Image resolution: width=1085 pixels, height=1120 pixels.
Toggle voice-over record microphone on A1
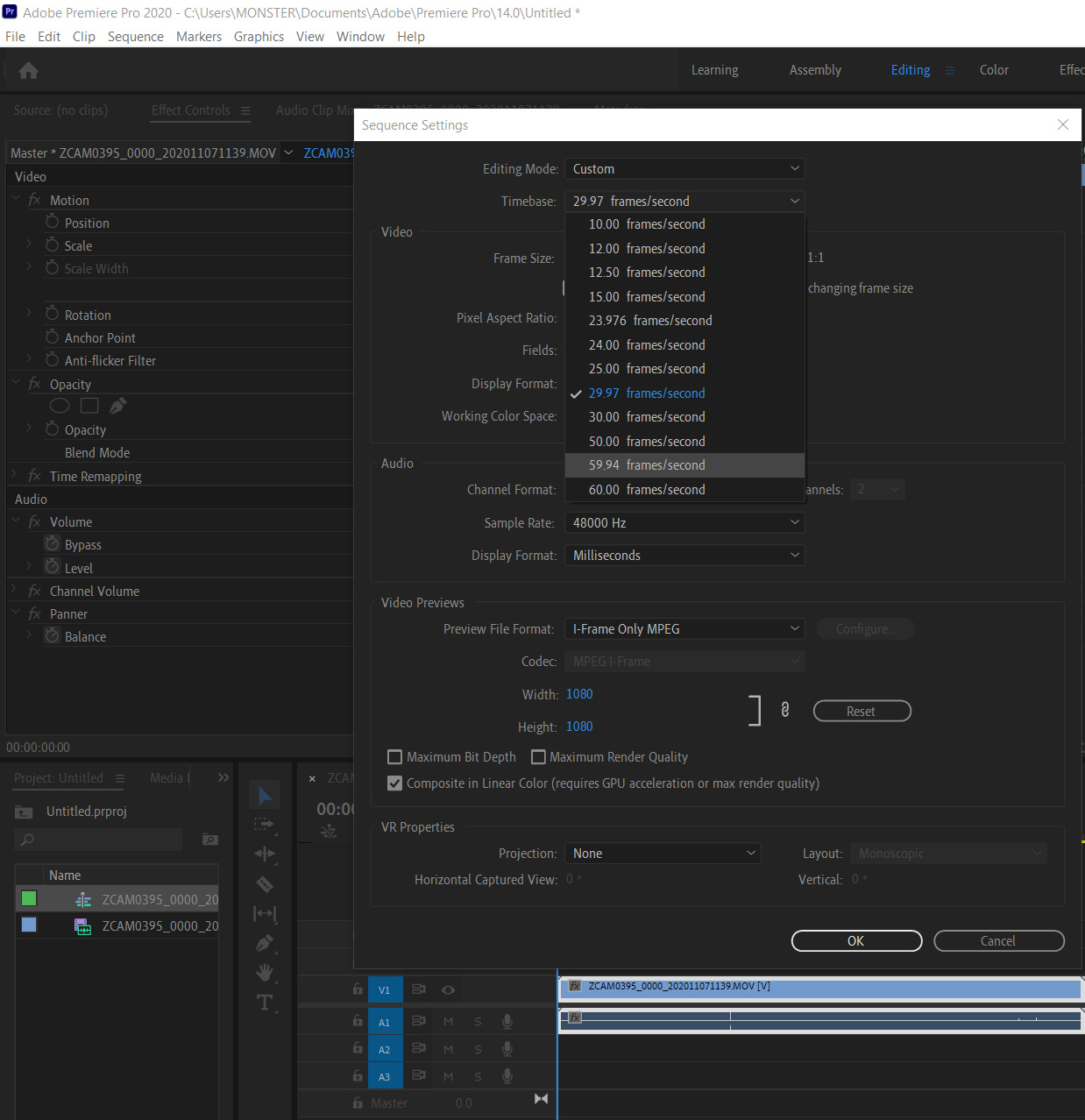coord(507,1021)
